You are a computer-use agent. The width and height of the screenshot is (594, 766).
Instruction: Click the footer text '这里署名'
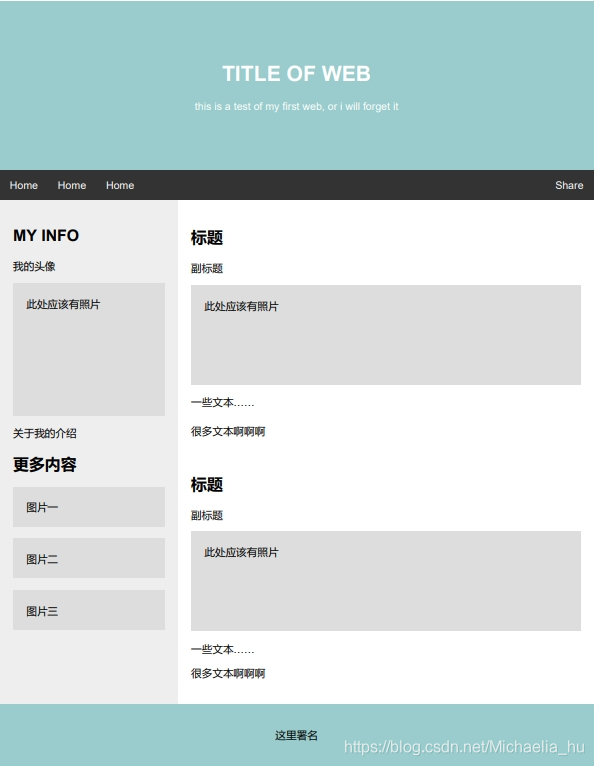click(x=297, y=735)
